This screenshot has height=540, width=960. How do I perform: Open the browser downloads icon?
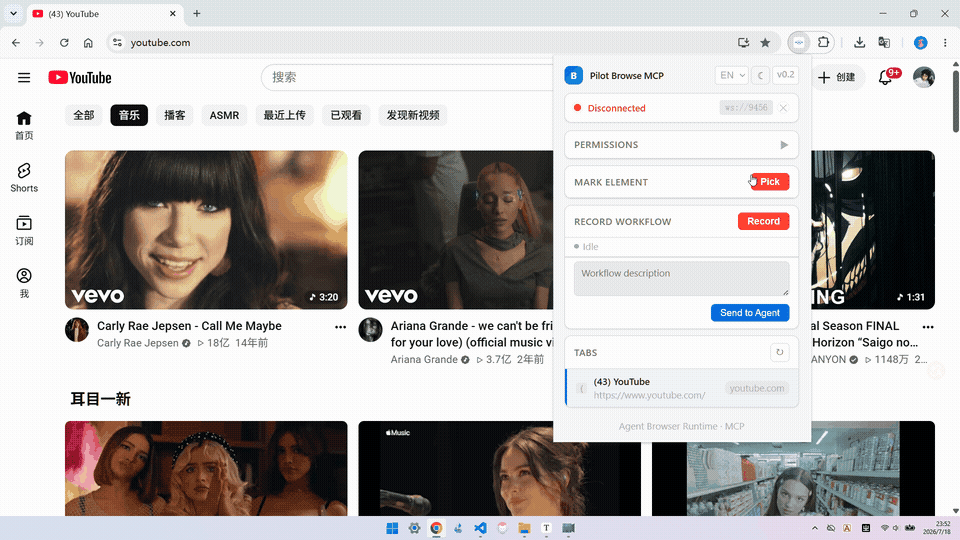pos(859,42)
